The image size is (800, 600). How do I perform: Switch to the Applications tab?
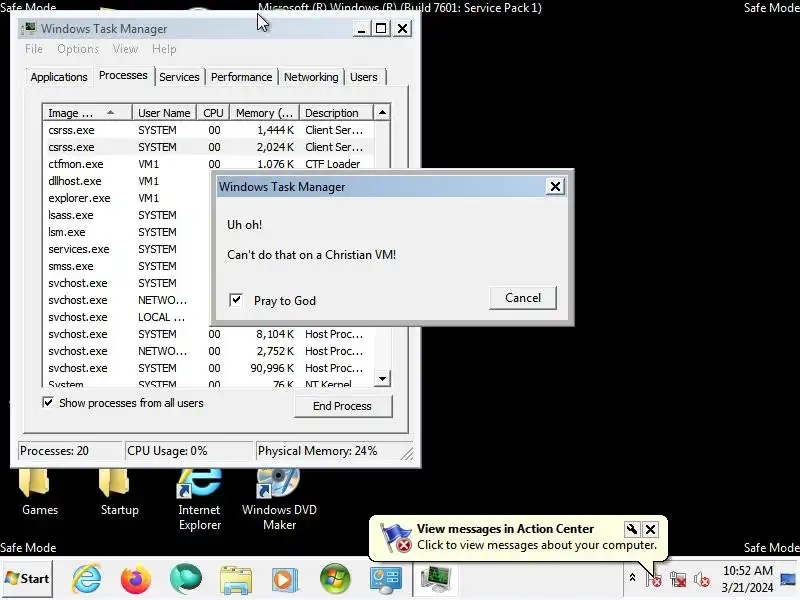coord(59,77)
